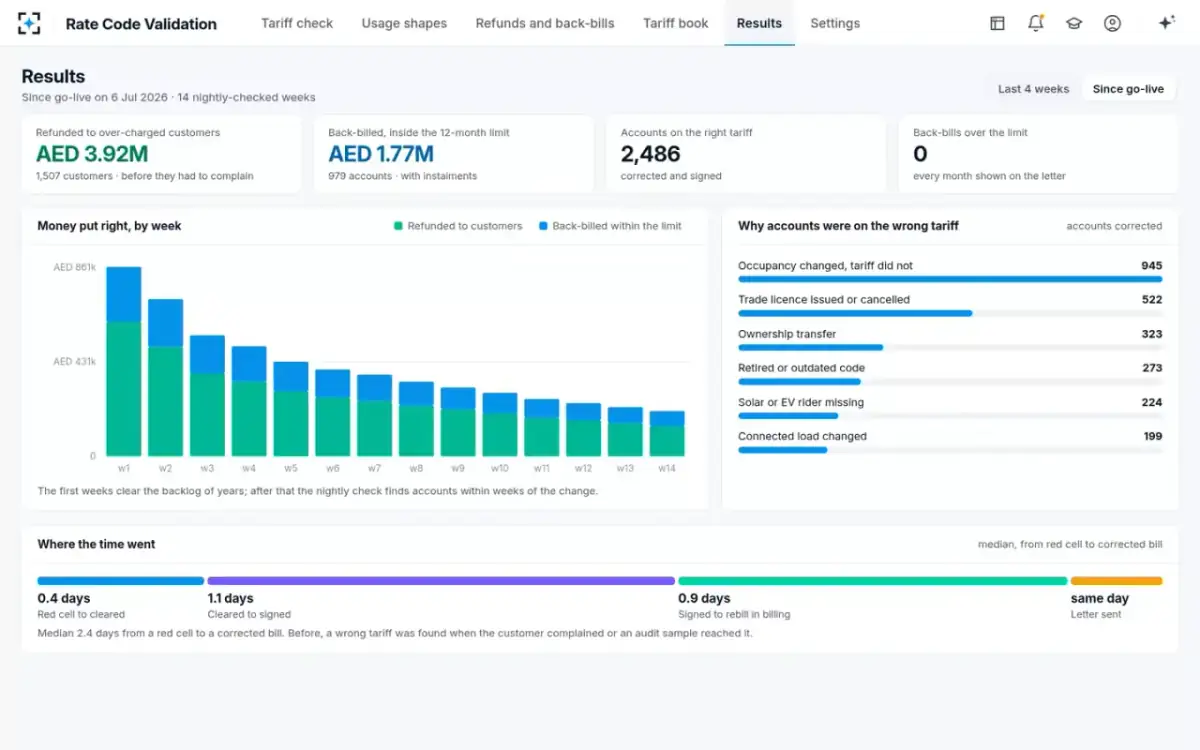Open the Refunds and back-bills tab
Screen dimensions: 1200x750
(x=545, y=23)
